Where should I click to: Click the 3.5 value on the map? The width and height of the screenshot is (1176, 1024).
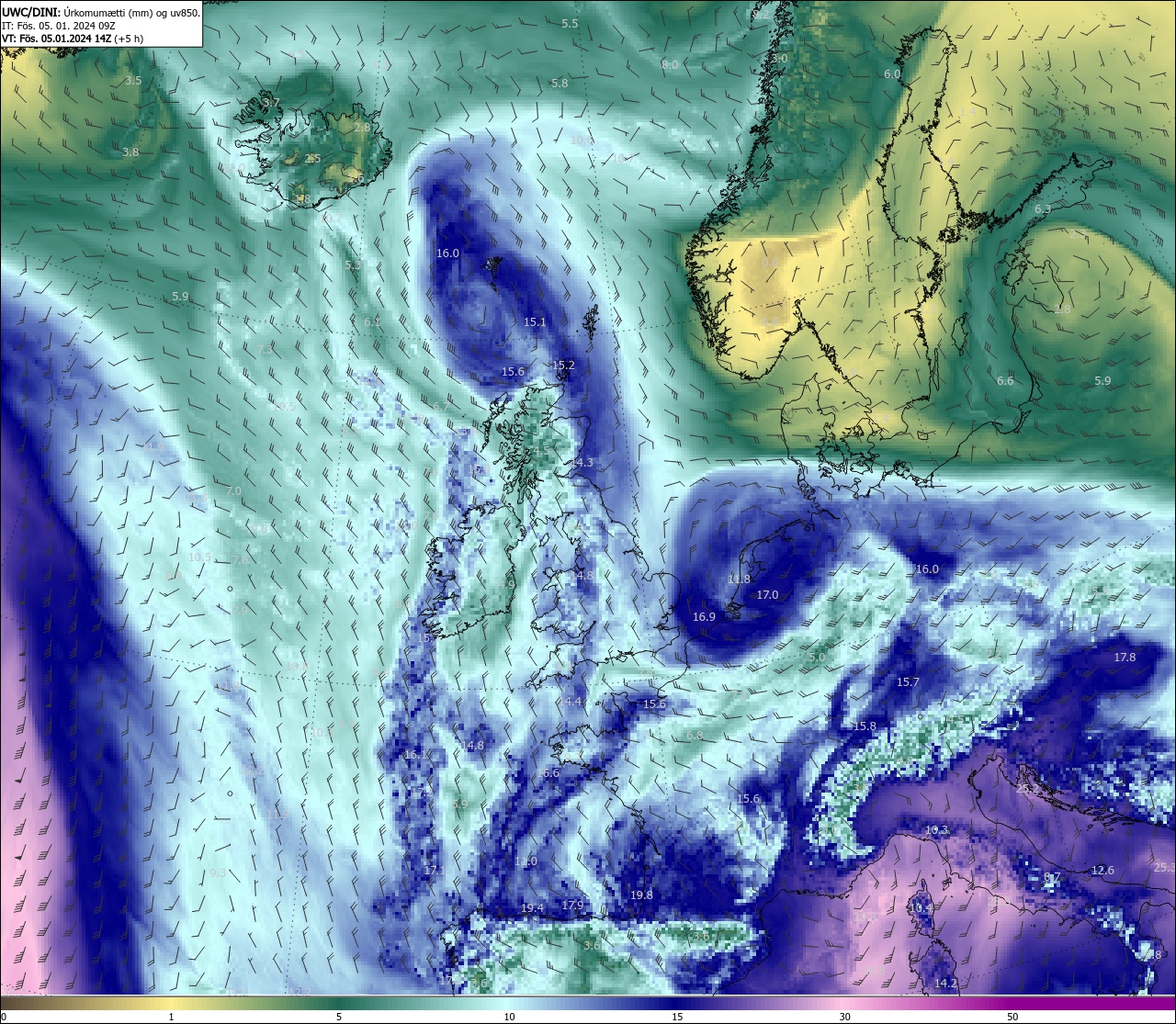coord(133,81)
